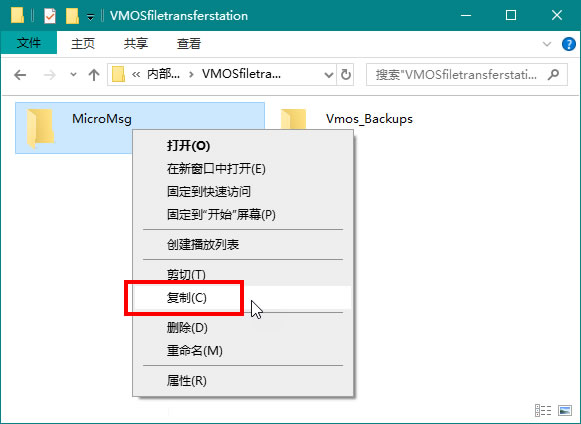581x424 pixels.
Task: Switch to details view layout icon
Action: tap(543, 411)
